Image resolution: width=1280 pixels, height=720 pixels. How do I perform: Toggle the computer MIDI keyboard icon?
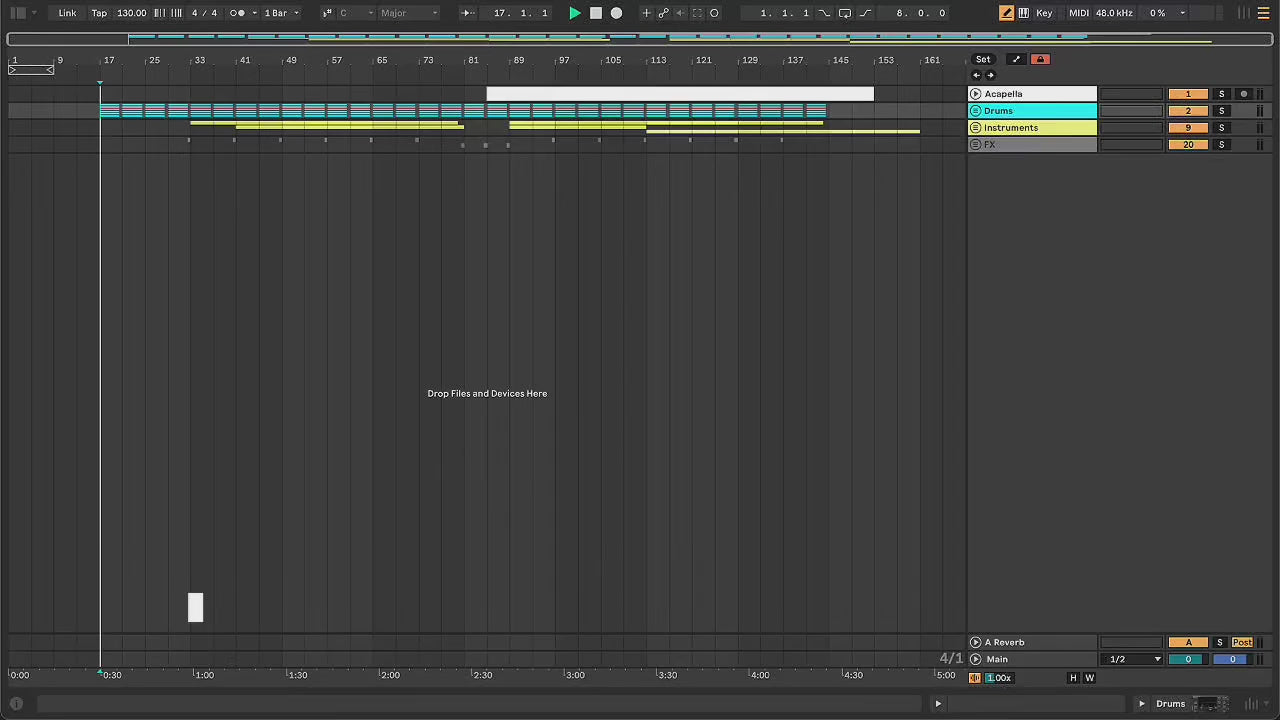pos(1023,13)
